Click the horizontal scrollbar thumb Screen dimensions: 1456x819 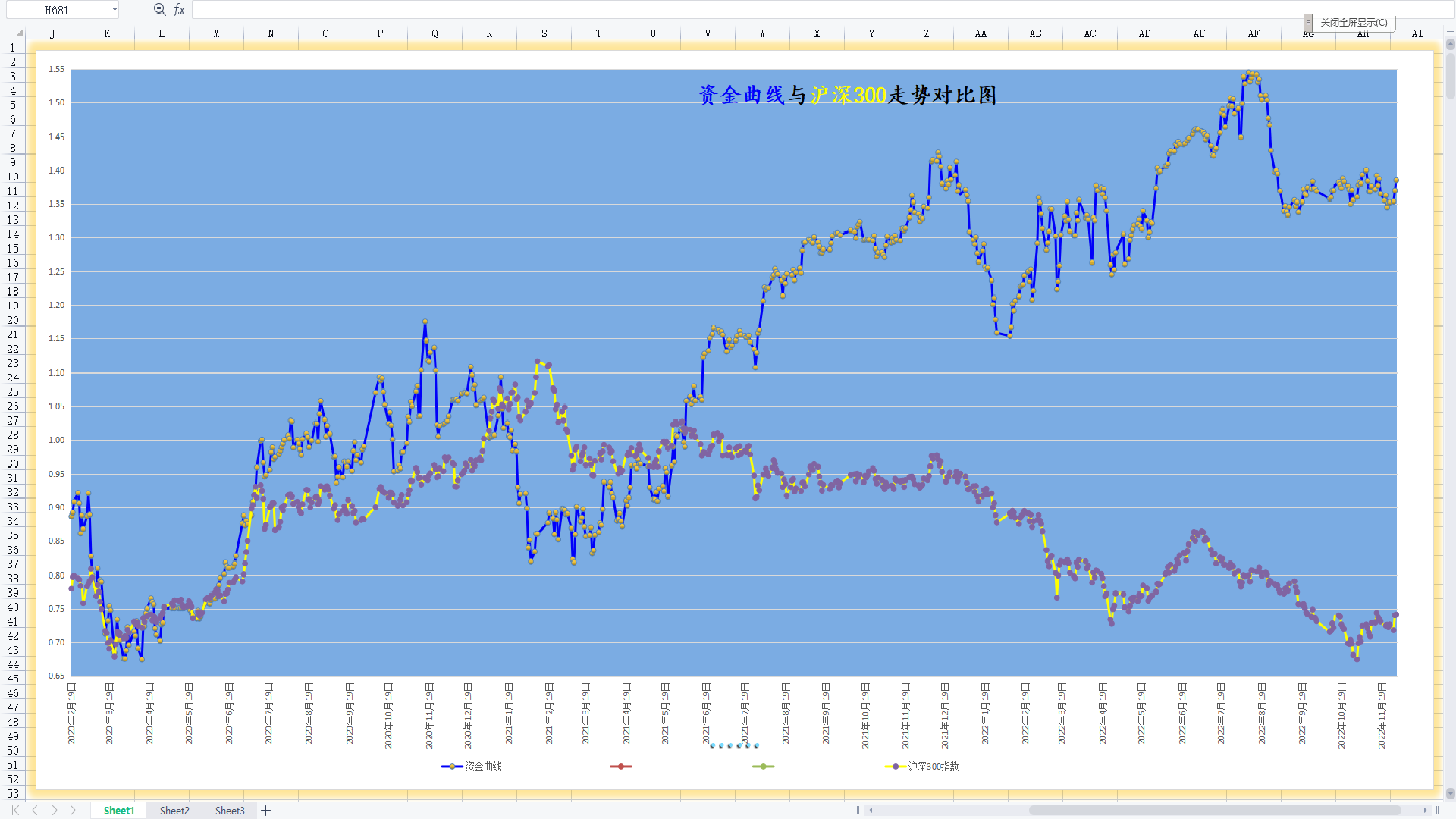point(1214,811)
